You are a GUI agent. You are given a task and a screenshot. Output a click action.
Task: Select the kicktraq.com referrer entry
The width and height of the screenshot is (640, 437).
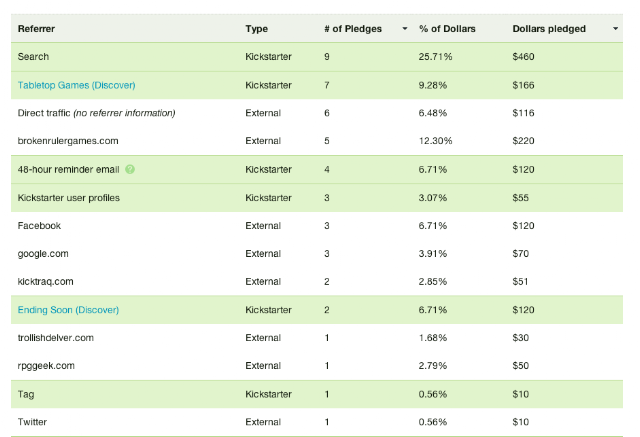[45, 282]
